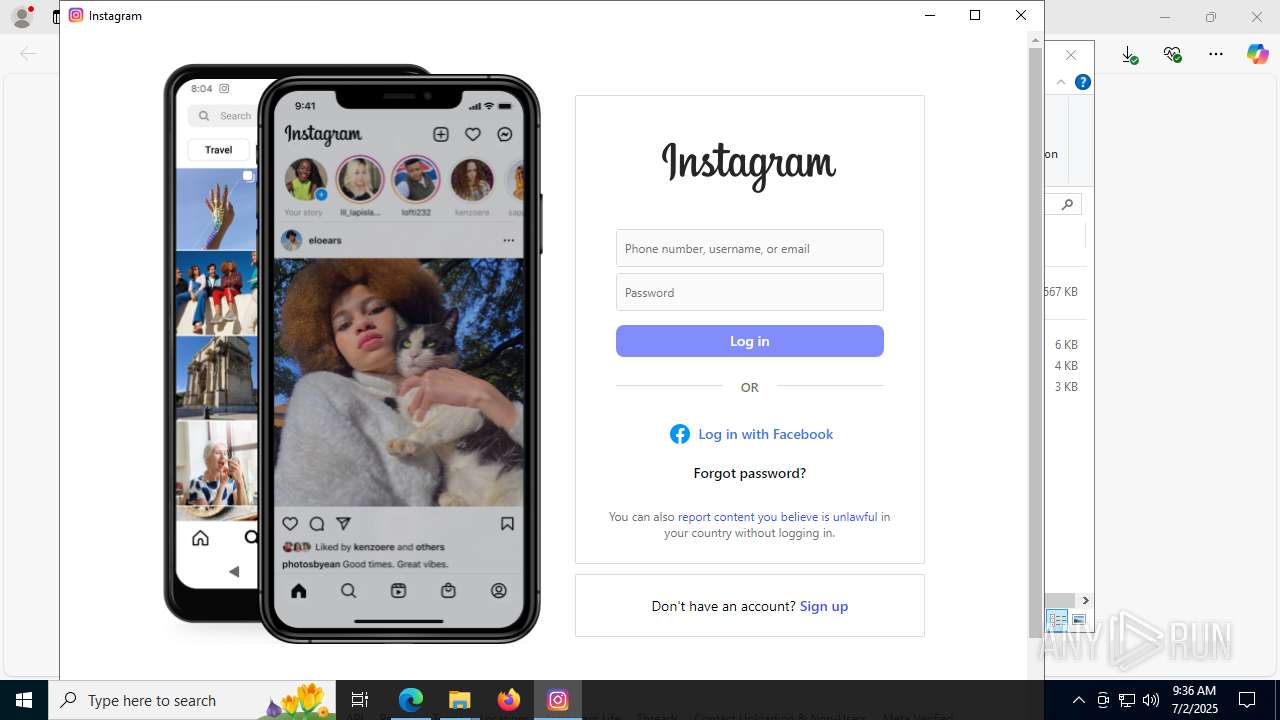Screen dimensions: 1280x720
Task: Click the profile icon in phone bottom bar
Action: 498,591
